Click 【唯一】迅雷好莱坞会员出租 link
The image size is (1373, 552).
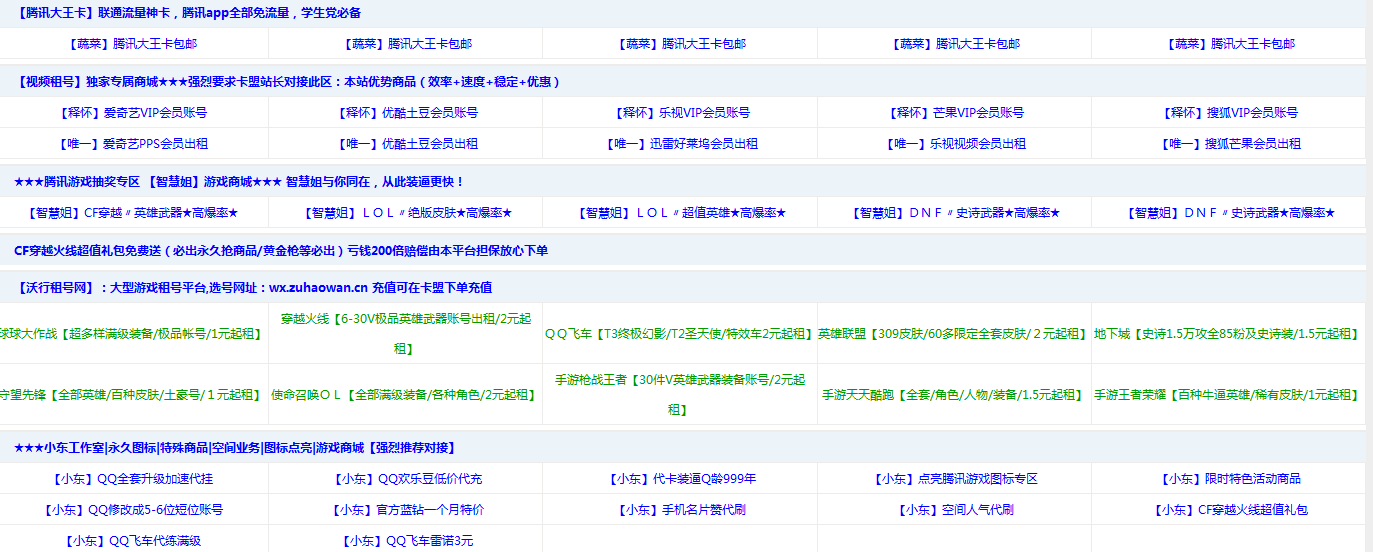(x=682, y=144)
